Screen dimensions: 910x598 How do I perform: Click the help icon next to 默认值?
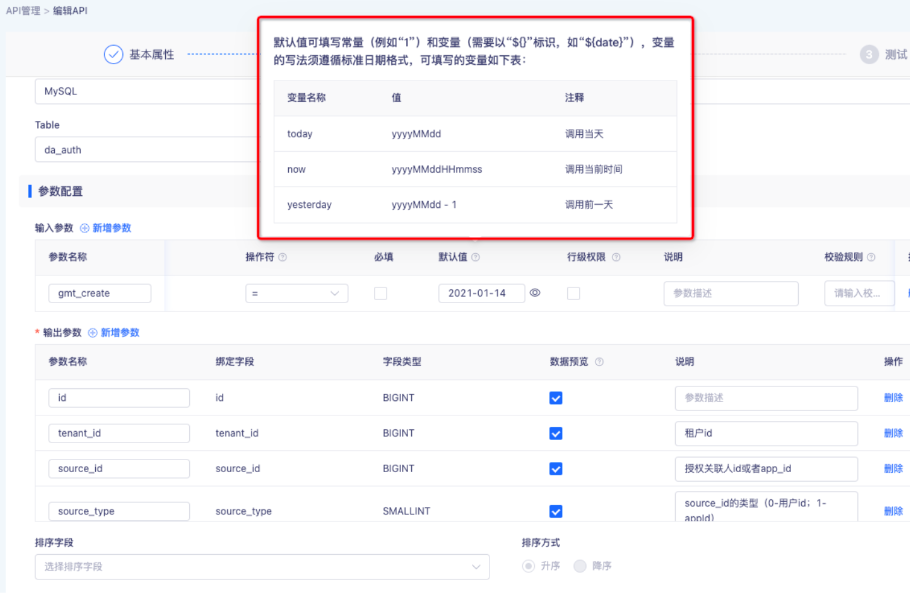click(476, 257)
